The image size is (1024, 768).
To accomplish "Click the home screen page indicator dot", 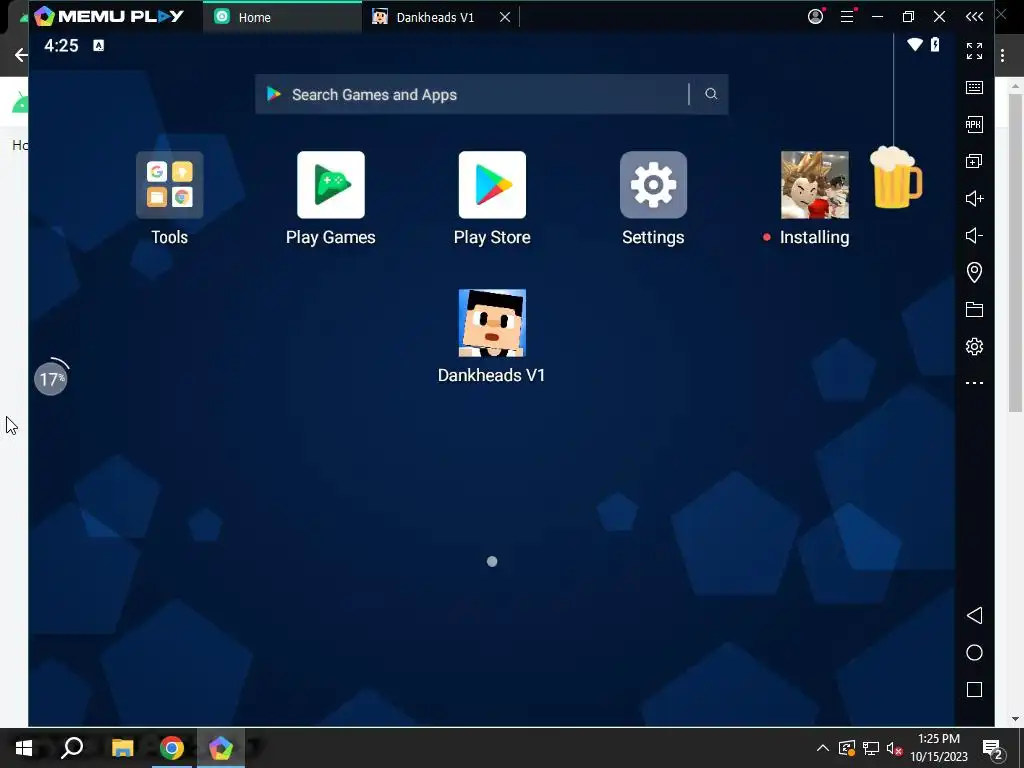I will click(492, 561).
